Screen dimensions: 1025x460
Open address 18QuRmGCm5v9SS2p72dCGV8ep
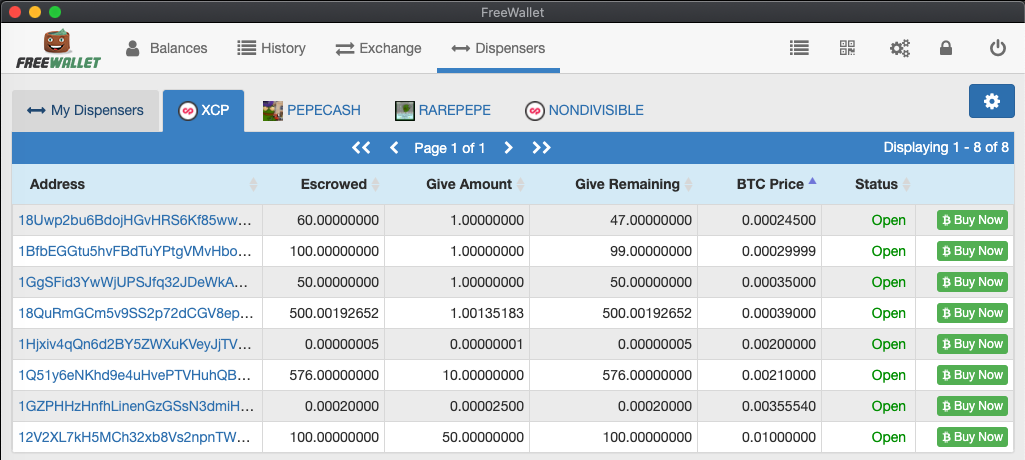coord(135,313)
